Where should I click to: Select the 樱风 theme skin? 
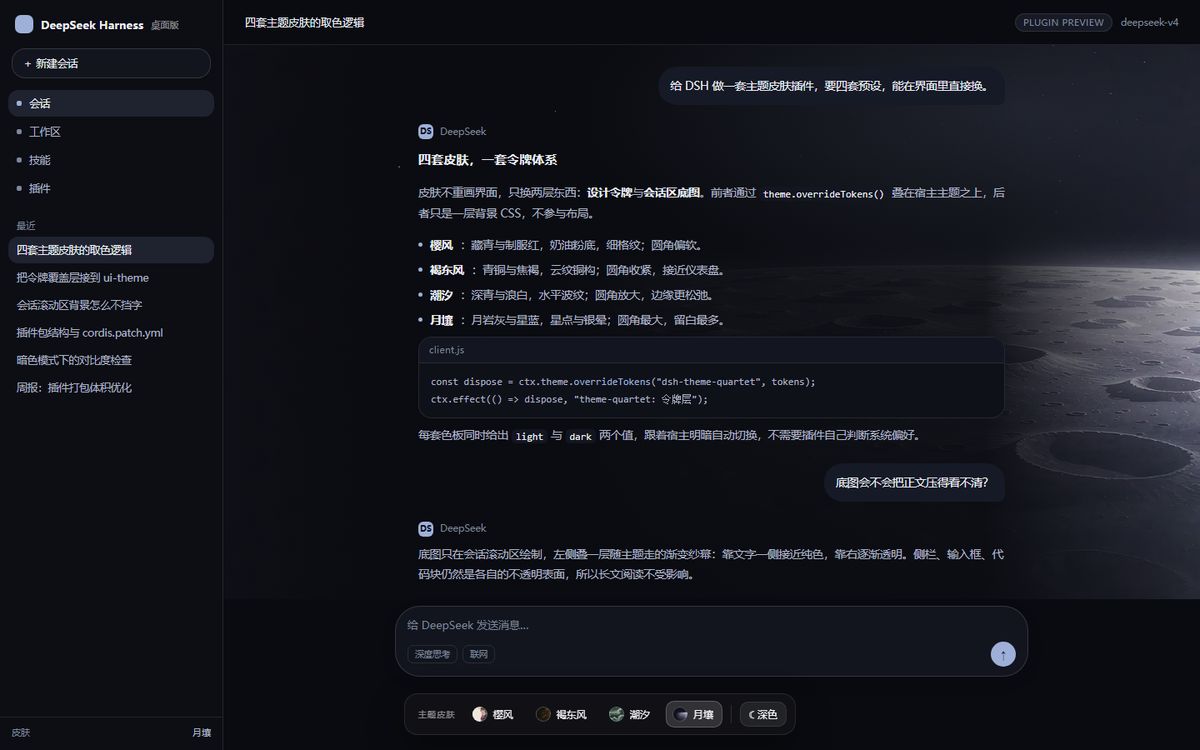click(493, 714)
